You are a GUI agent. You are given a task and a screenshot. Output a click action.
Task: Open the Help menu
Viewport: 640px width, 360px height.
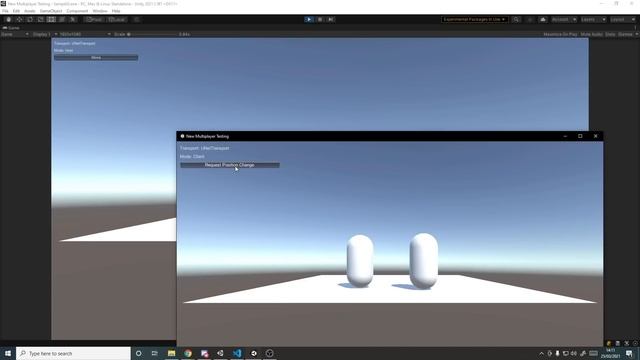pos(116,11)
